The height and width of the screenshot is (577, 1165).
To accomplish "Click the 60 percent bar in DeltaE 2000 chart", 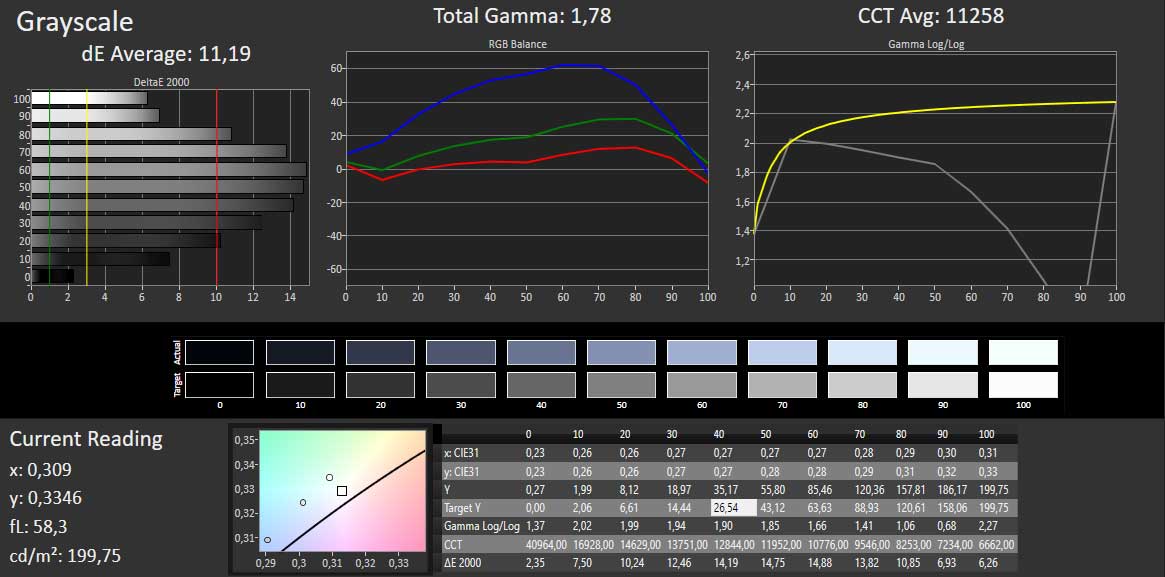I will 168,169.
